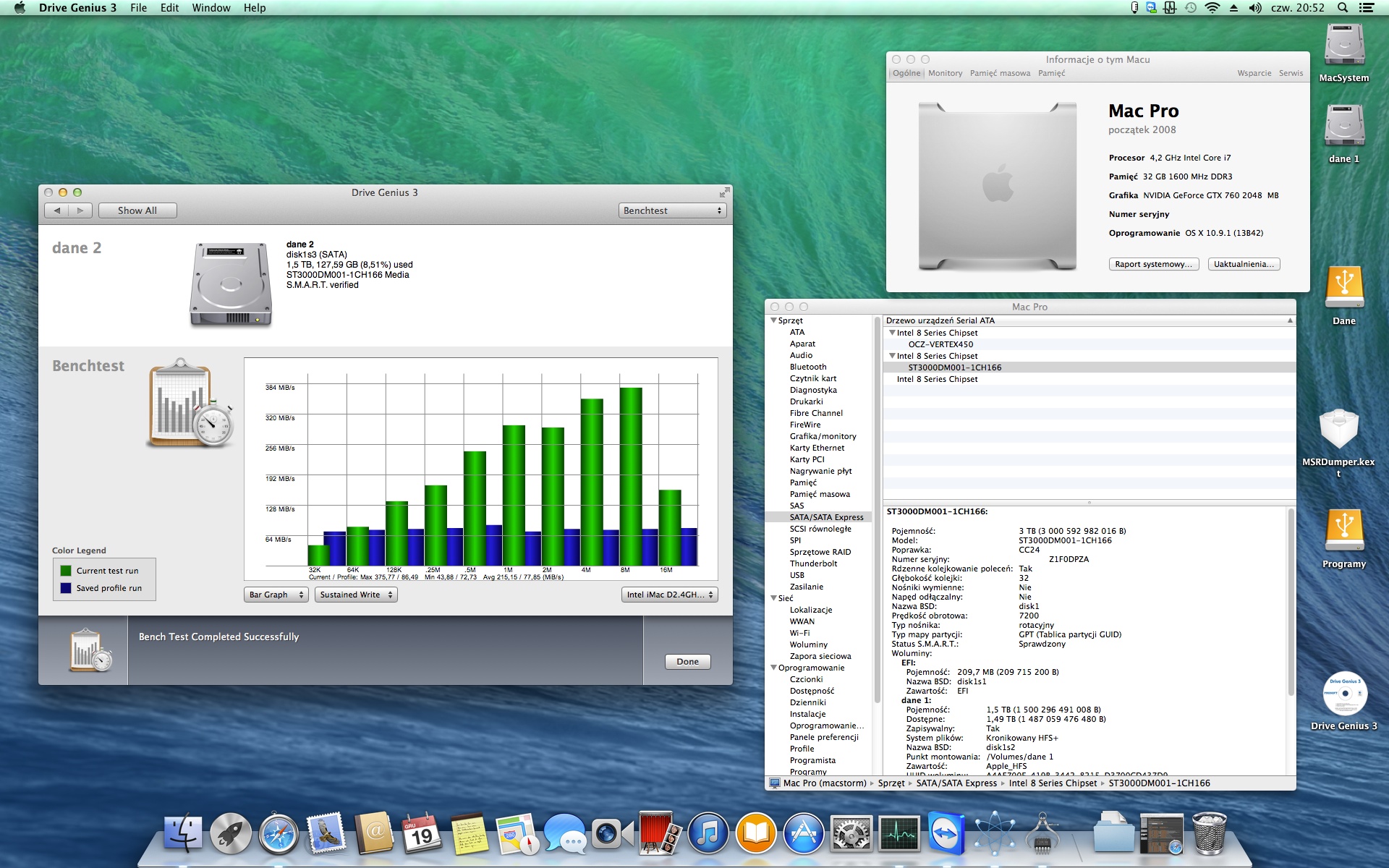Select OCZ-VERTEX450 in the Serial ATA tree
Viewport: 1389px width, 868px height.
(x=940, y=344)
